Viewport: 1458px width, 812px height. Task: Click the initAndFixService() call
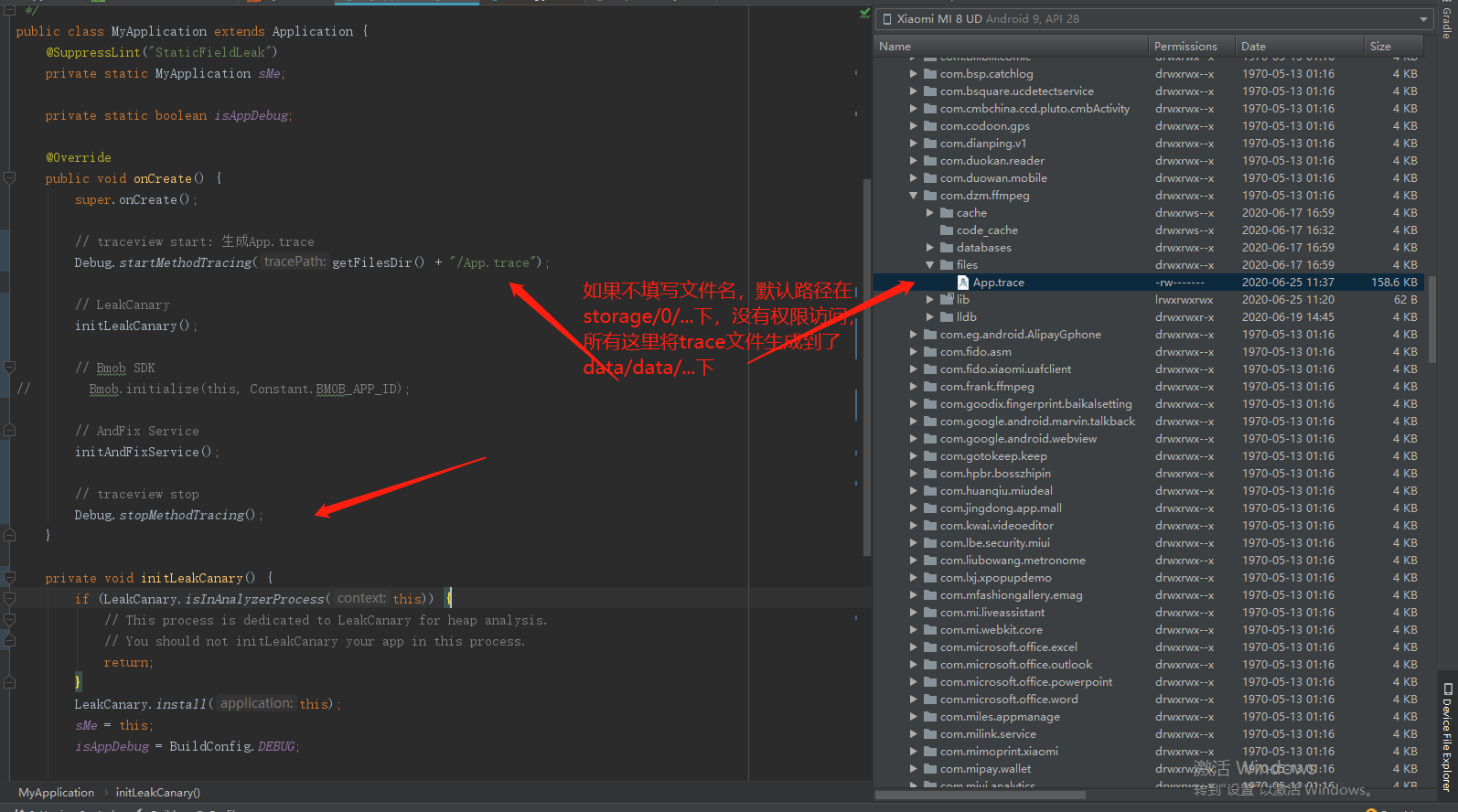pos(146,453)
